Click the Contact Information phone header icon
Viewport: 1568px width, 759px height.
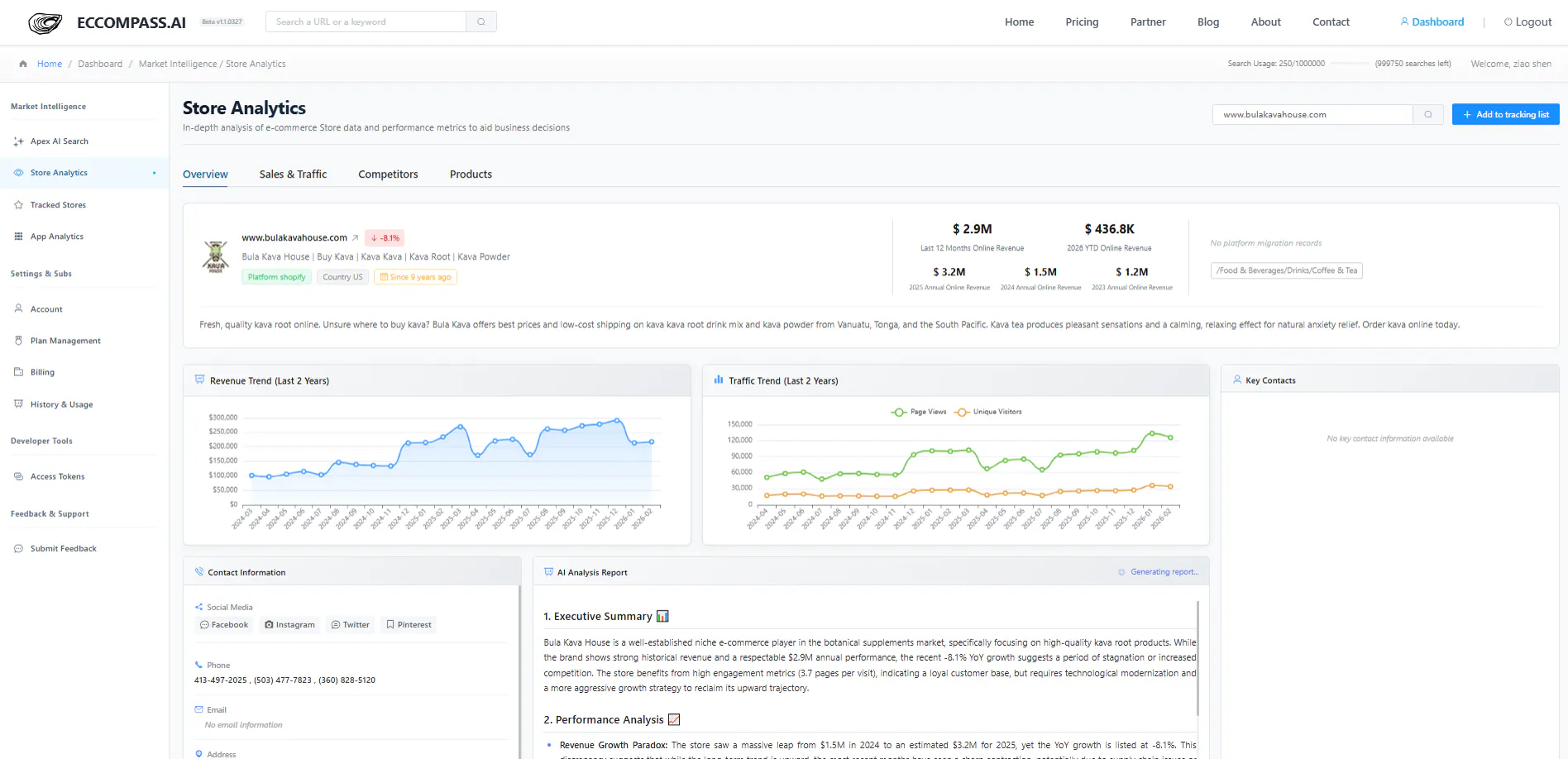198,571
